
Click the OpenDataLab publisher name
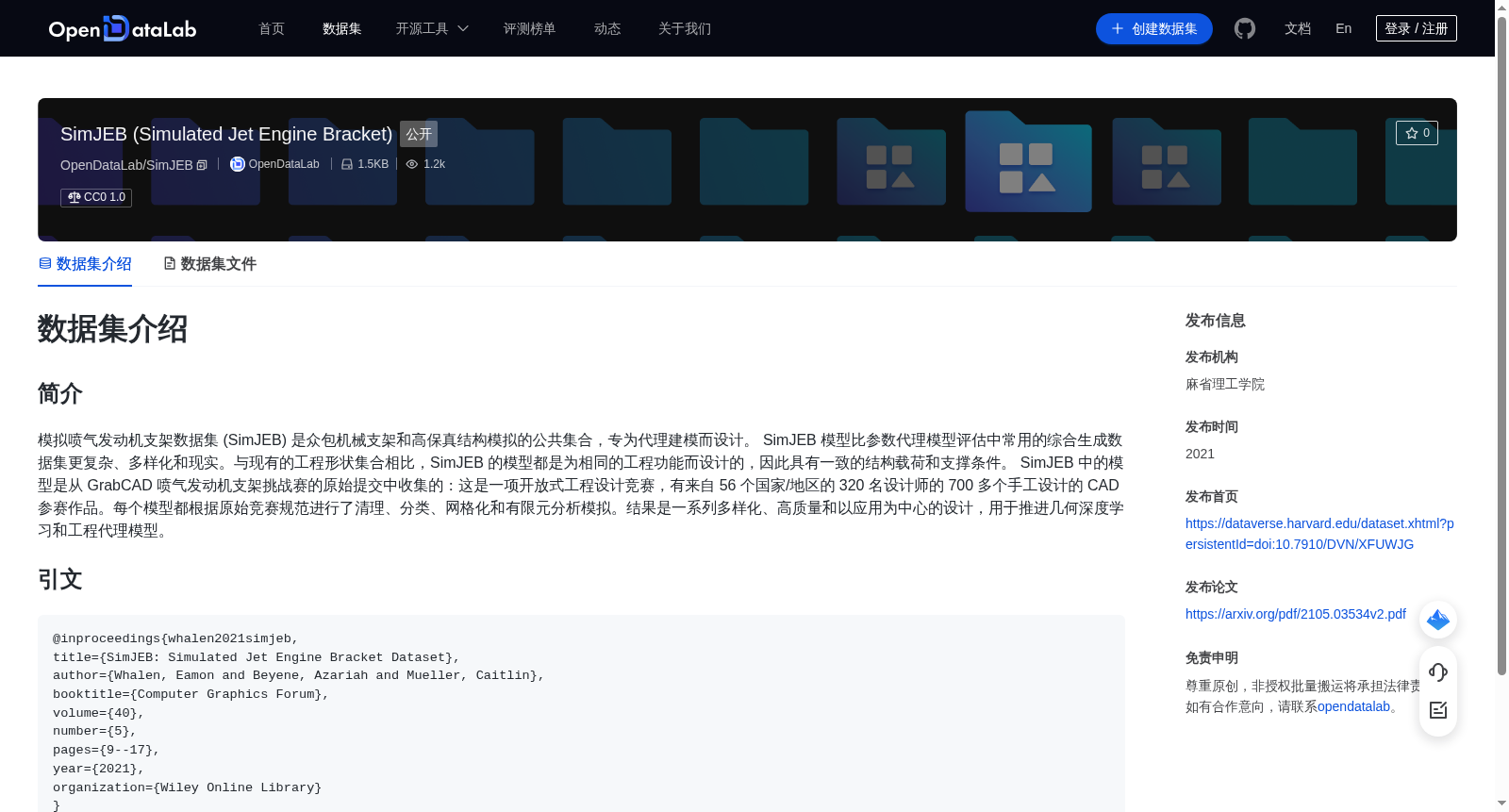tap(284, 164)
